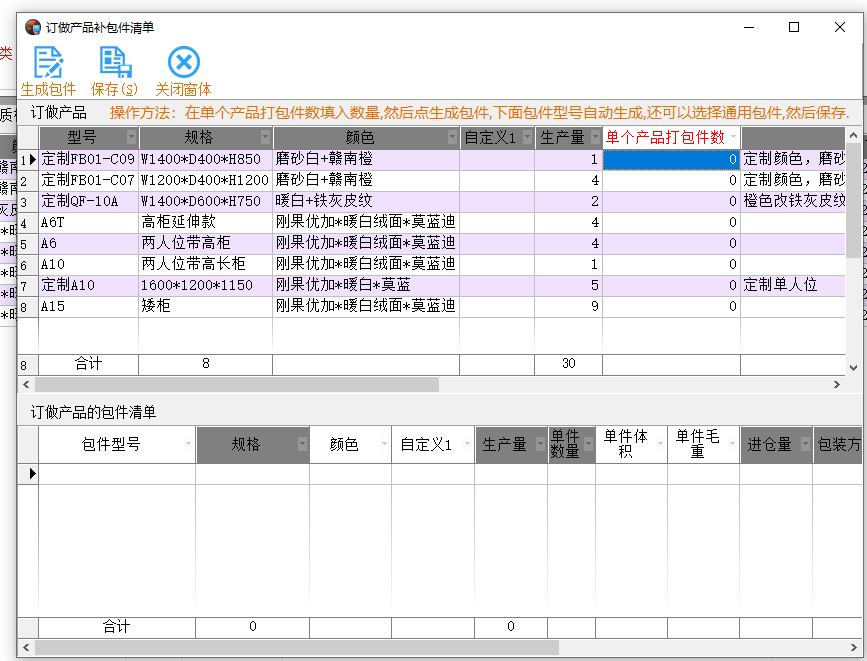Image resolution: width=867 pixels, height=661 pixels.
Task: Click the empty 包件型号 cell in lower table
Action: (x=117, y=474)
